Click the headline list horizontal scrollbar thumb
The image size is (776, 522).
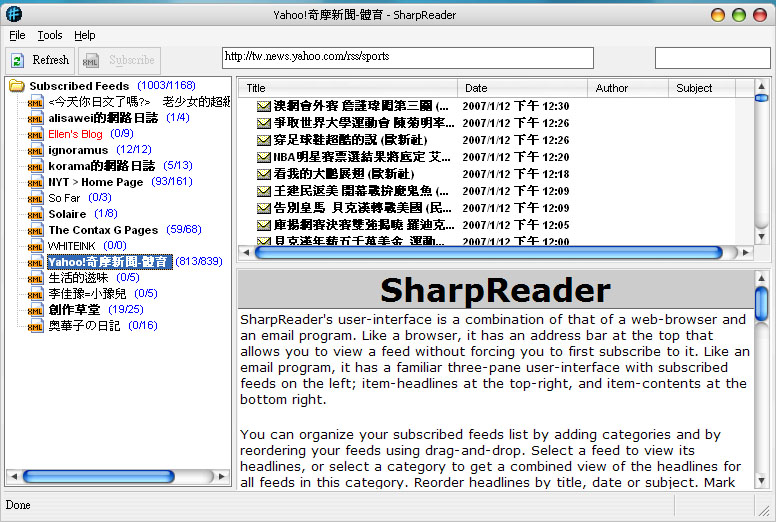[x=488, y=252]
